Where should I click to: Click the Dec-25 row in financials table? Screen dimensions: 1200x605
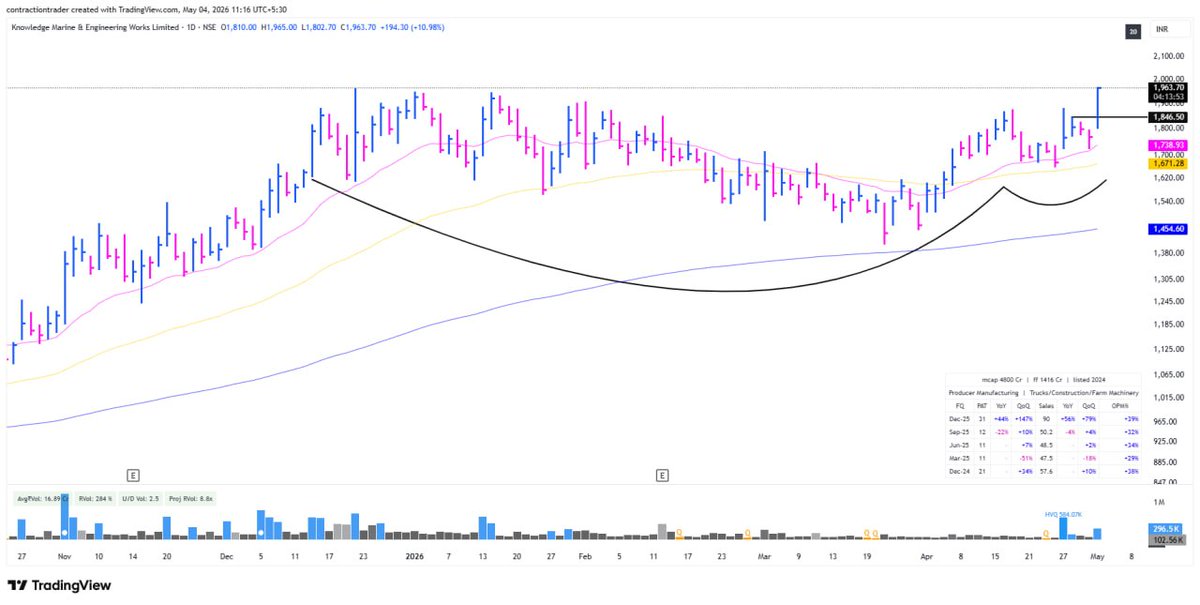pyautogui.click(x=1044, y=420)
